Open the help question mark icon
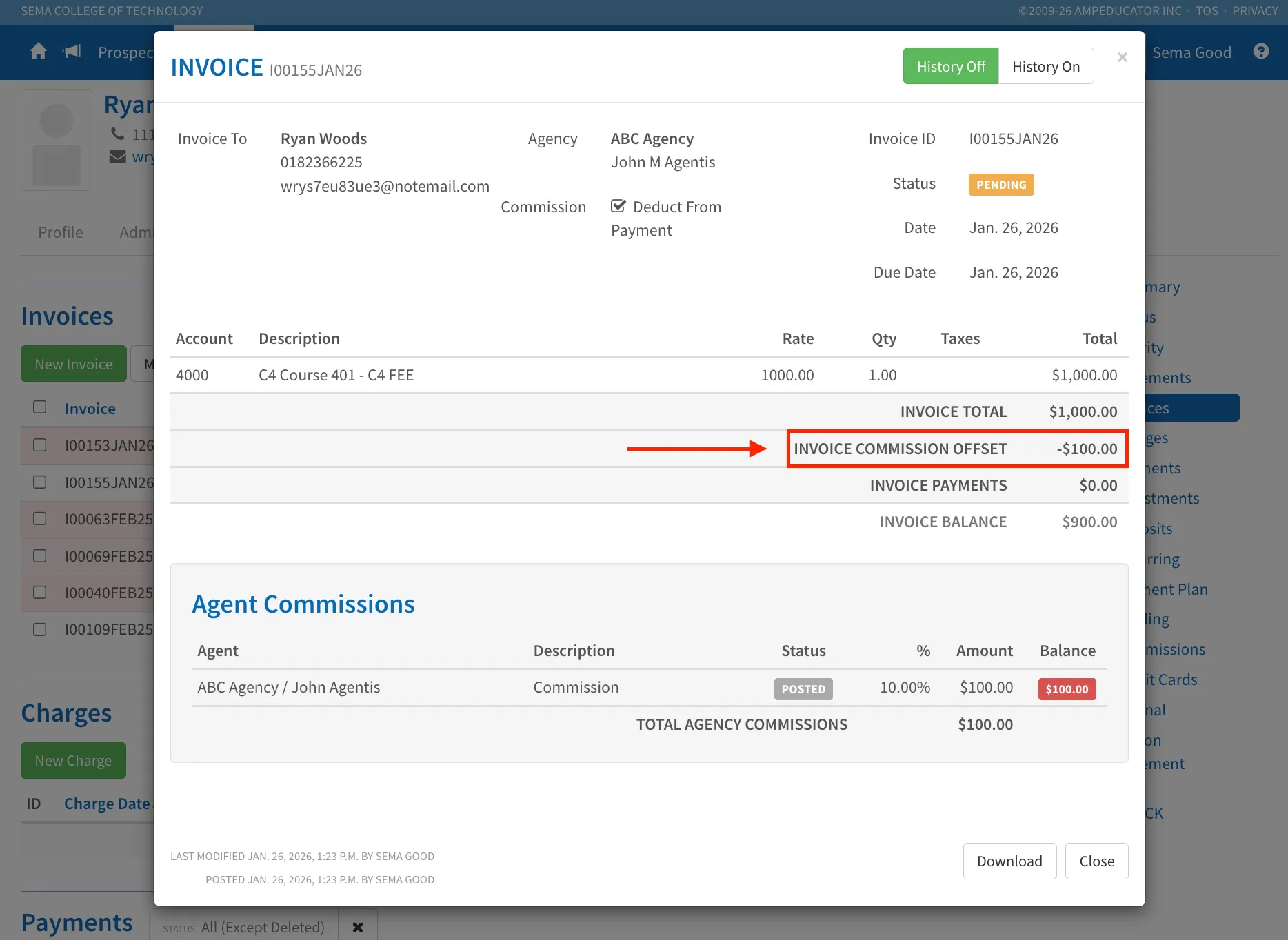The image size is (1288, 940). click(x=1261, y=52)
